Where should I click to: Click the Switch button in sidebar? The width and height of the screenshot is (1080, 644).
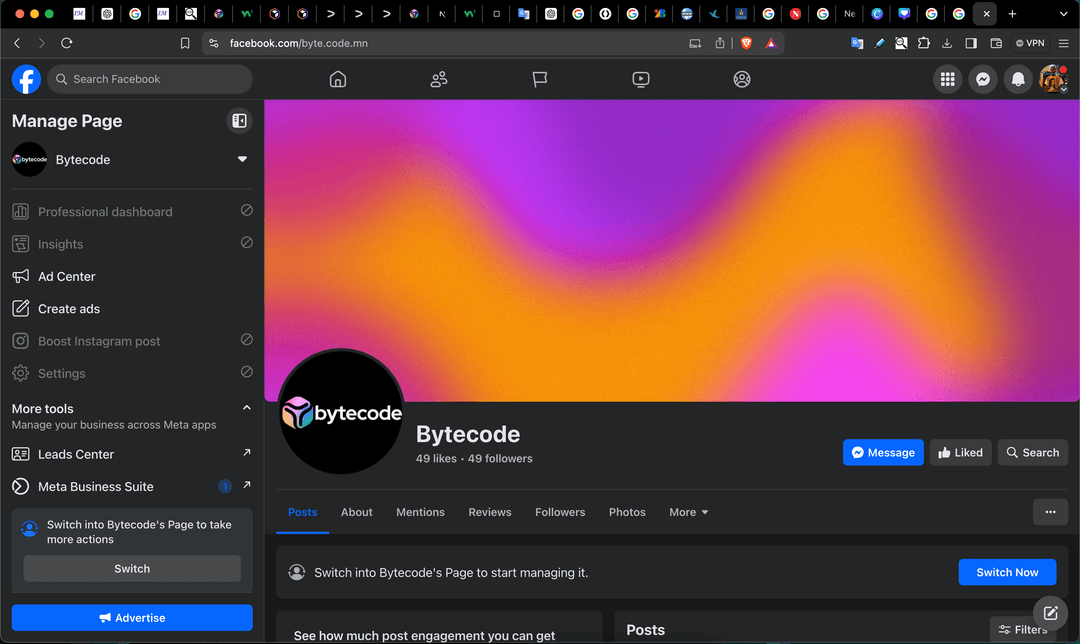point(132,569)
